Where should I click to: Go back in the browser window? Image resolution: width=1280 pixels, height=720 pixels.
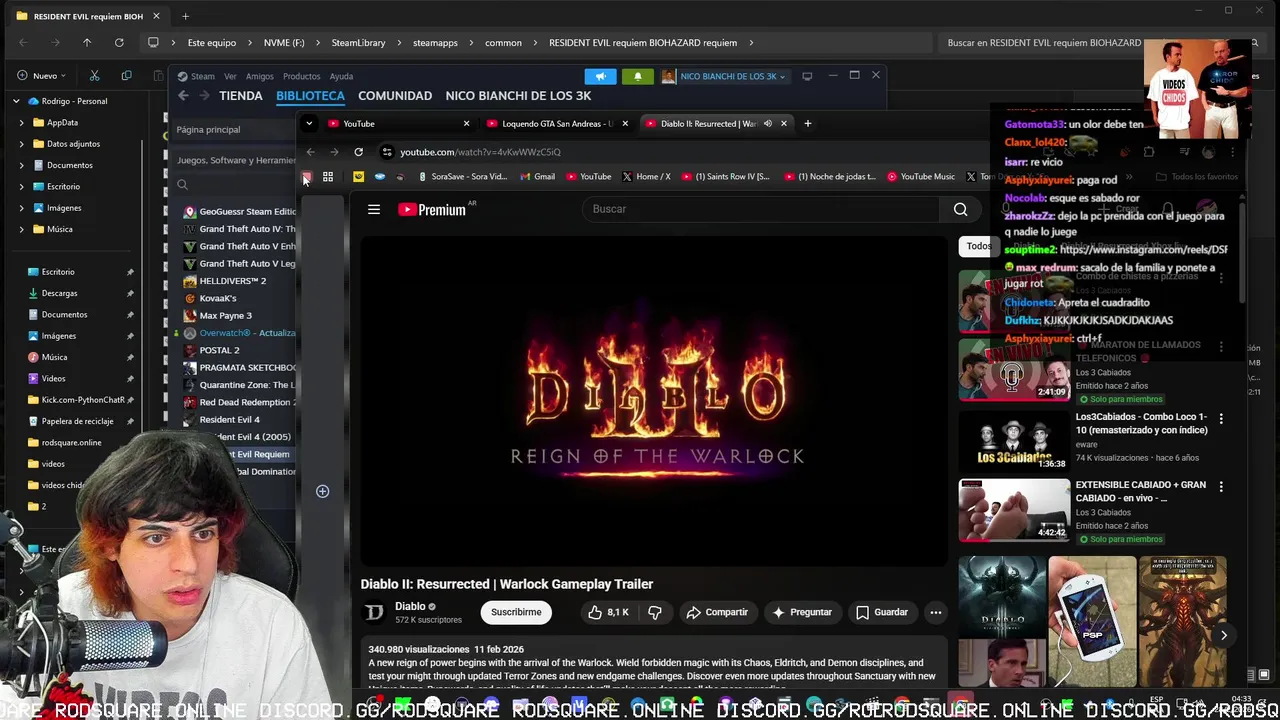(310, 152)
